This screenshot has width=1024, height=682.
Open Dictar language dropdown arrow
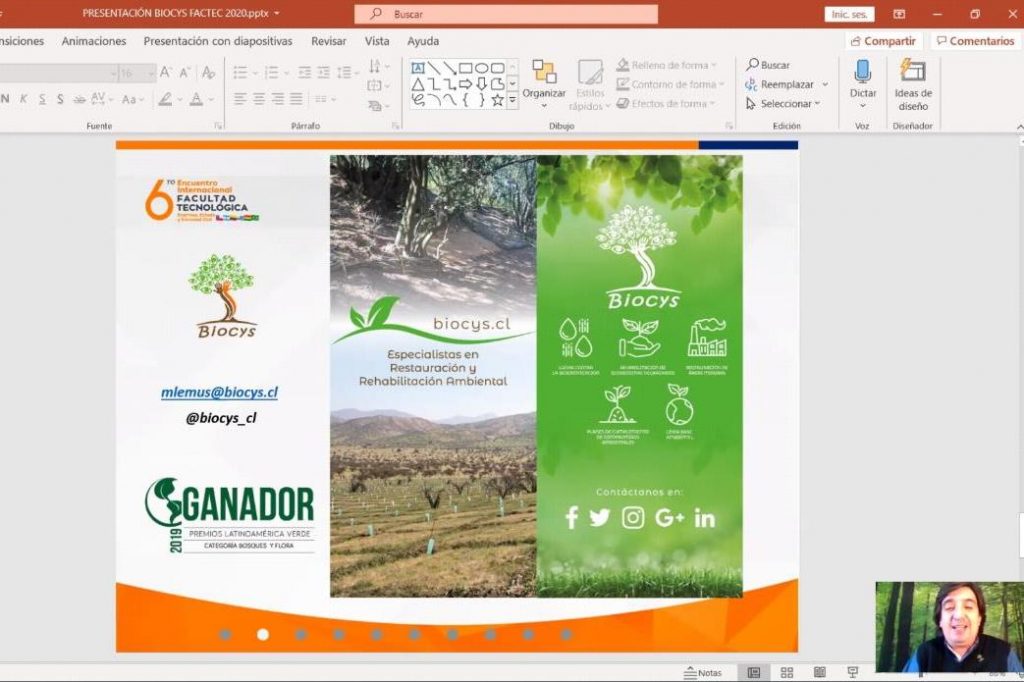863,106
